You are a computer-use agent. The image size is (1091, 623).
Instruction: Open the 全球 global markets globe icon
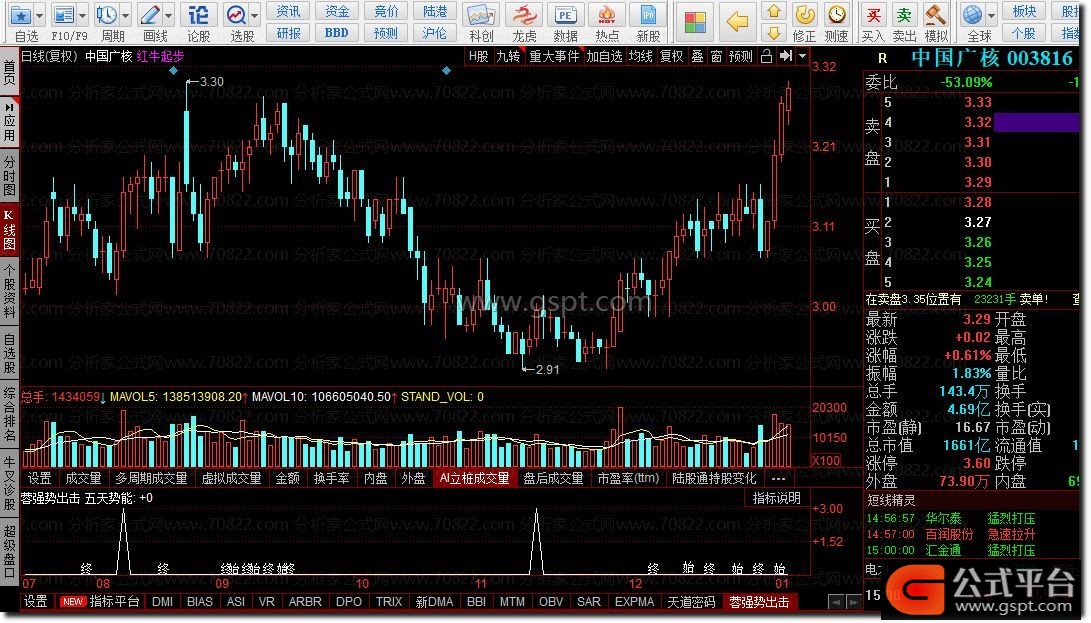point(973,15)
